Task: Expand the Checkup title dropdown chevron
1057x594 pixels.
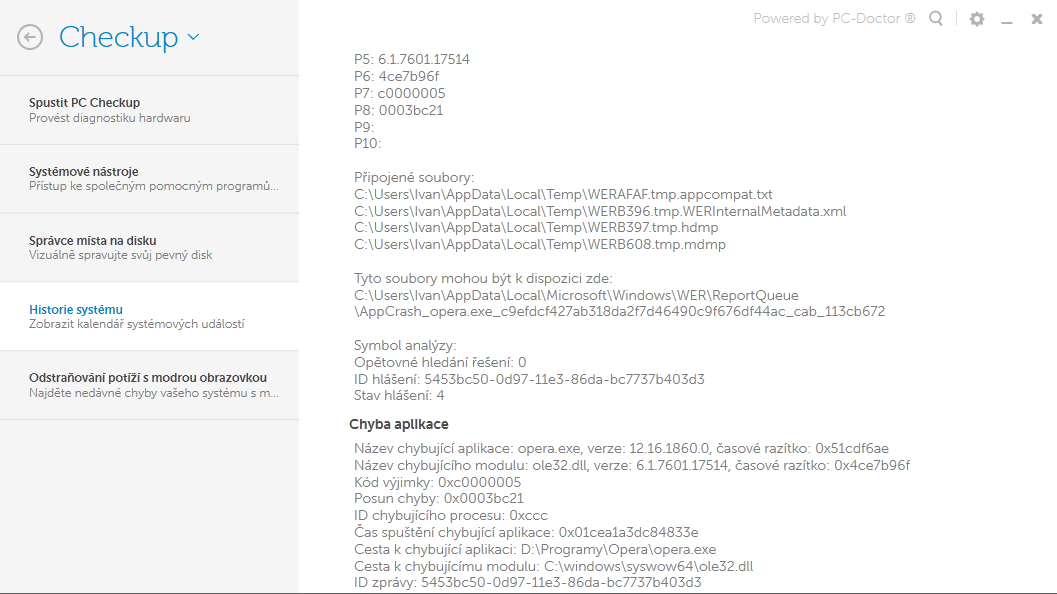Action: [194, 38]
